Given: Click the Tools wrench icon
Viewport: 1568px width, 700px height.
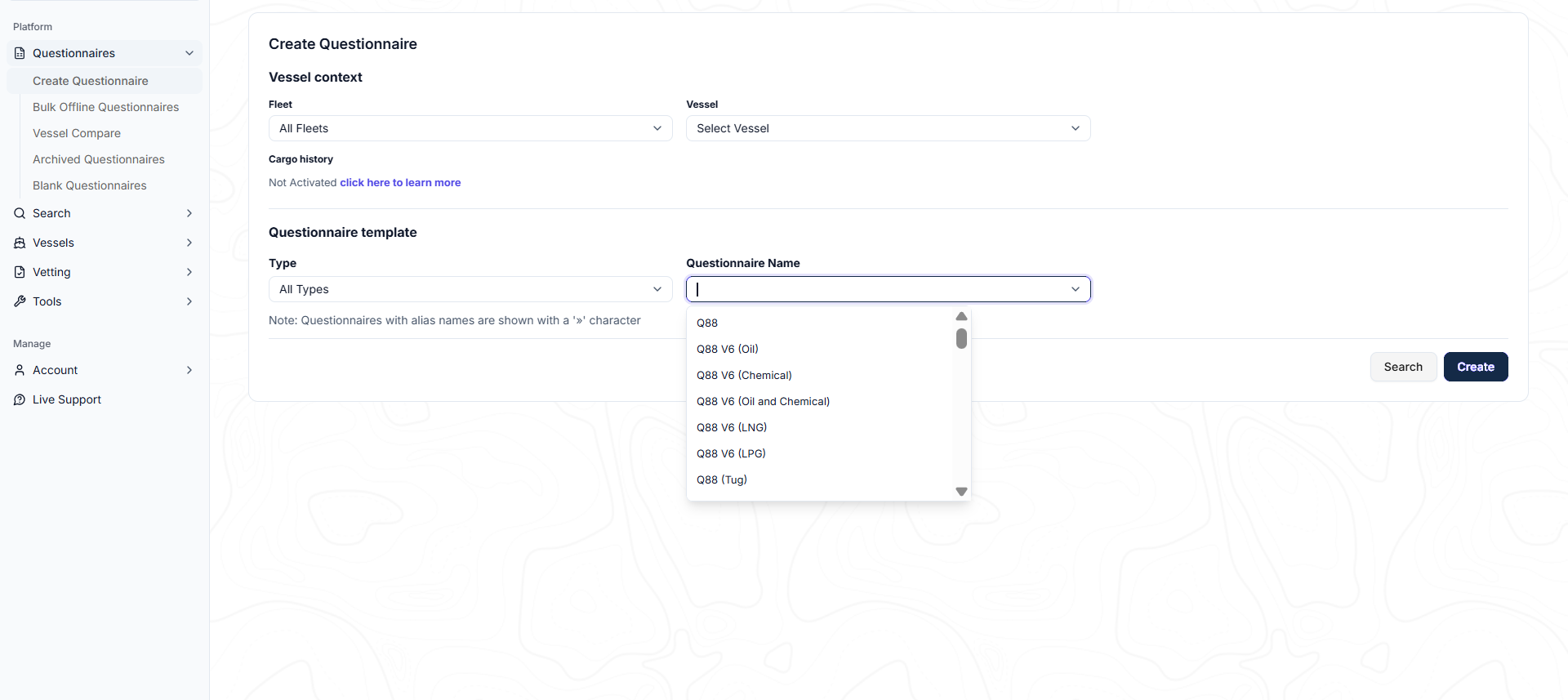Looking at the screenshot, I should [x=20, y=301].
